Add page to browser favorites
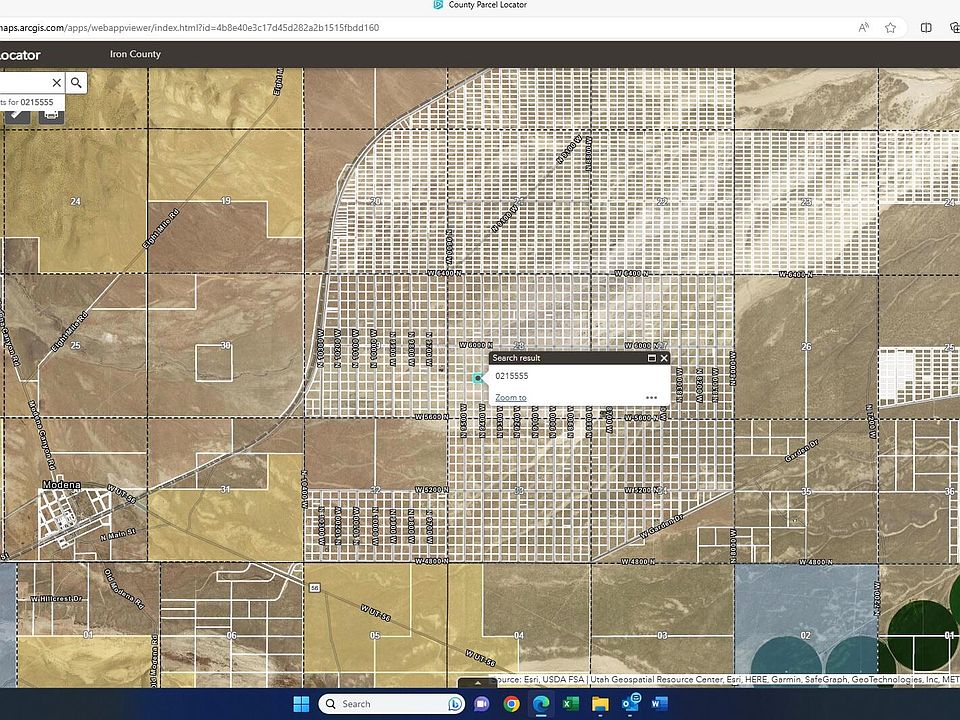Viewport: 960px width, 720px height. click(x=890, y=28)
